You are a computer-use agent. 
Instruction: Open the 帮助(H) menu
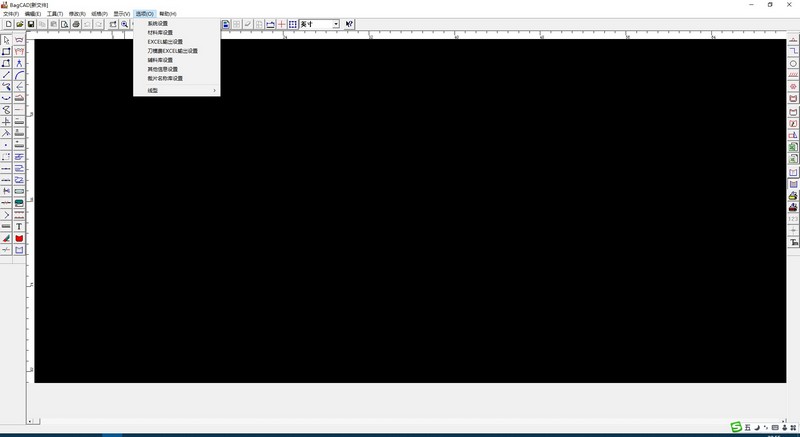tap(167, 14)
